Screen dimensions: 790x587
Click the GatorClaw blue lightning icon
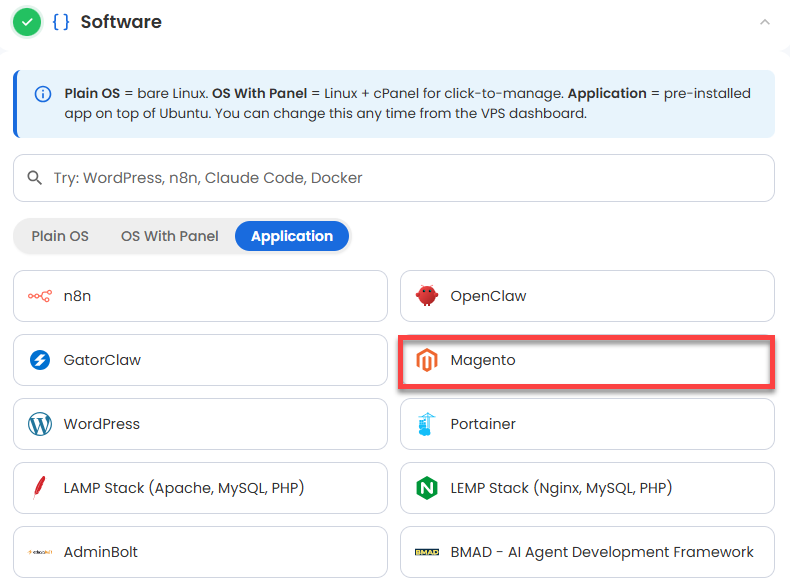[x=40, y=360]
